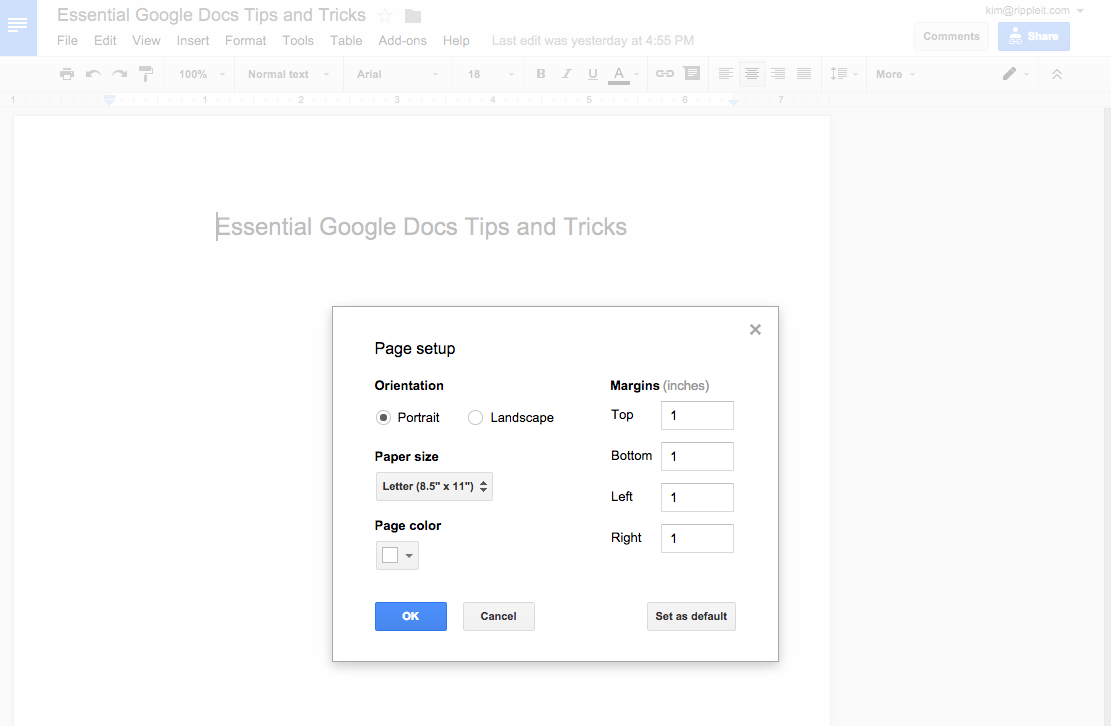Open the Comments panel
1111x726 pixels.
point(951,36)
